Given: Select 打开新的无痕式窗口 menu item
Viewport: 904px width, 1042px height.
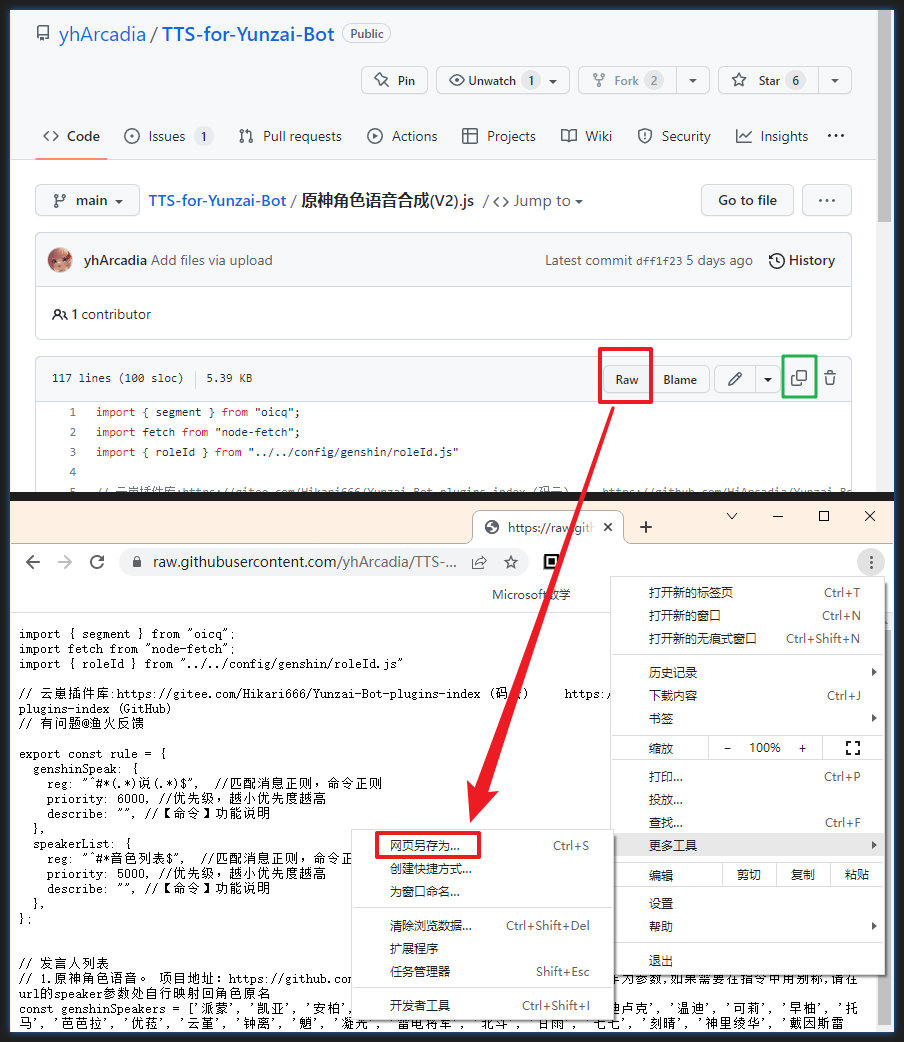Looking at the screenshot, I should coord(748,639).
